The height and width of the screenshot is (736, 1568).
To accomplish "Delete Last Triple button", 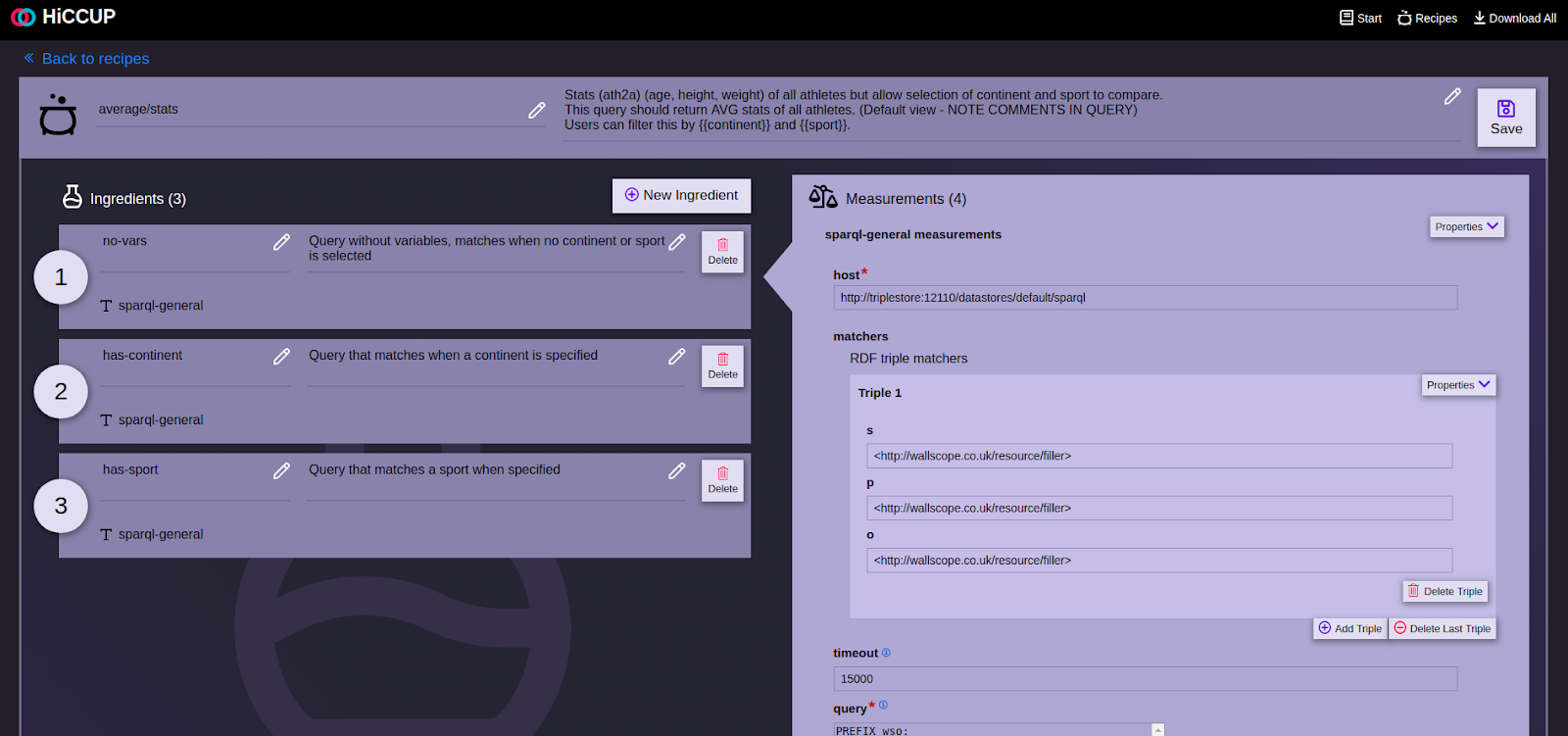I will (1443, 628).
